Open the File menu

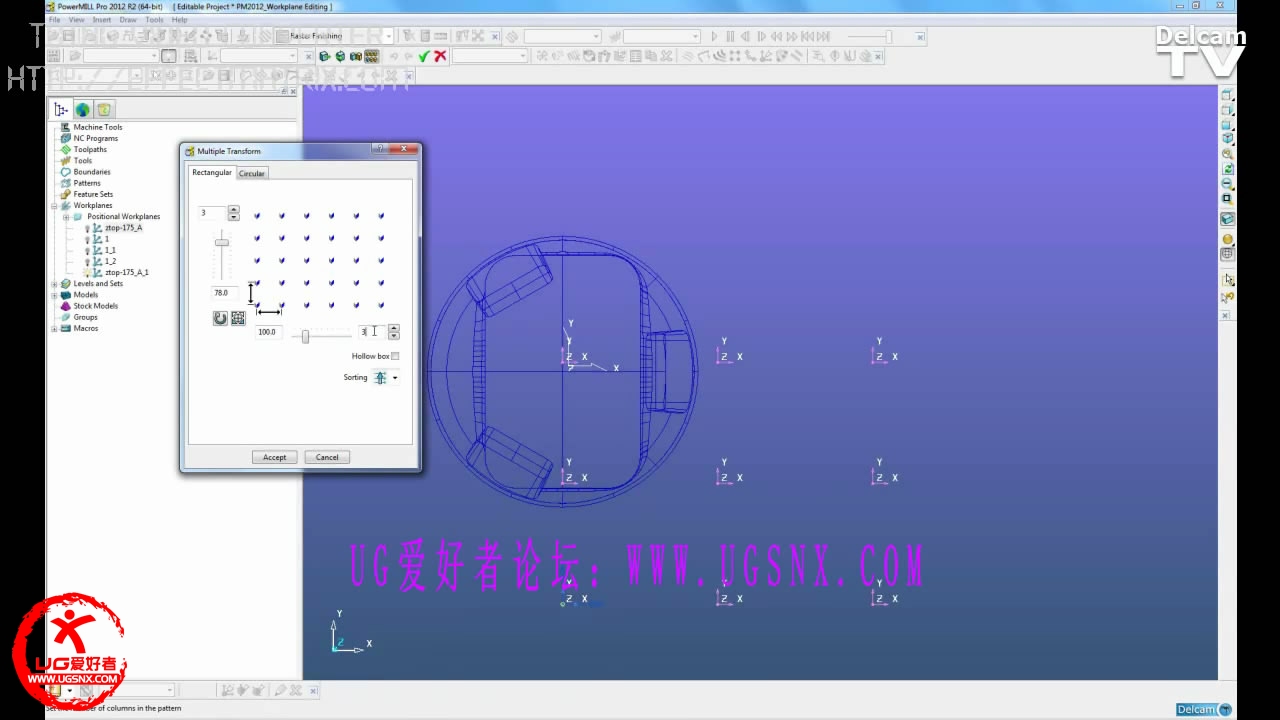coord(54,19)
